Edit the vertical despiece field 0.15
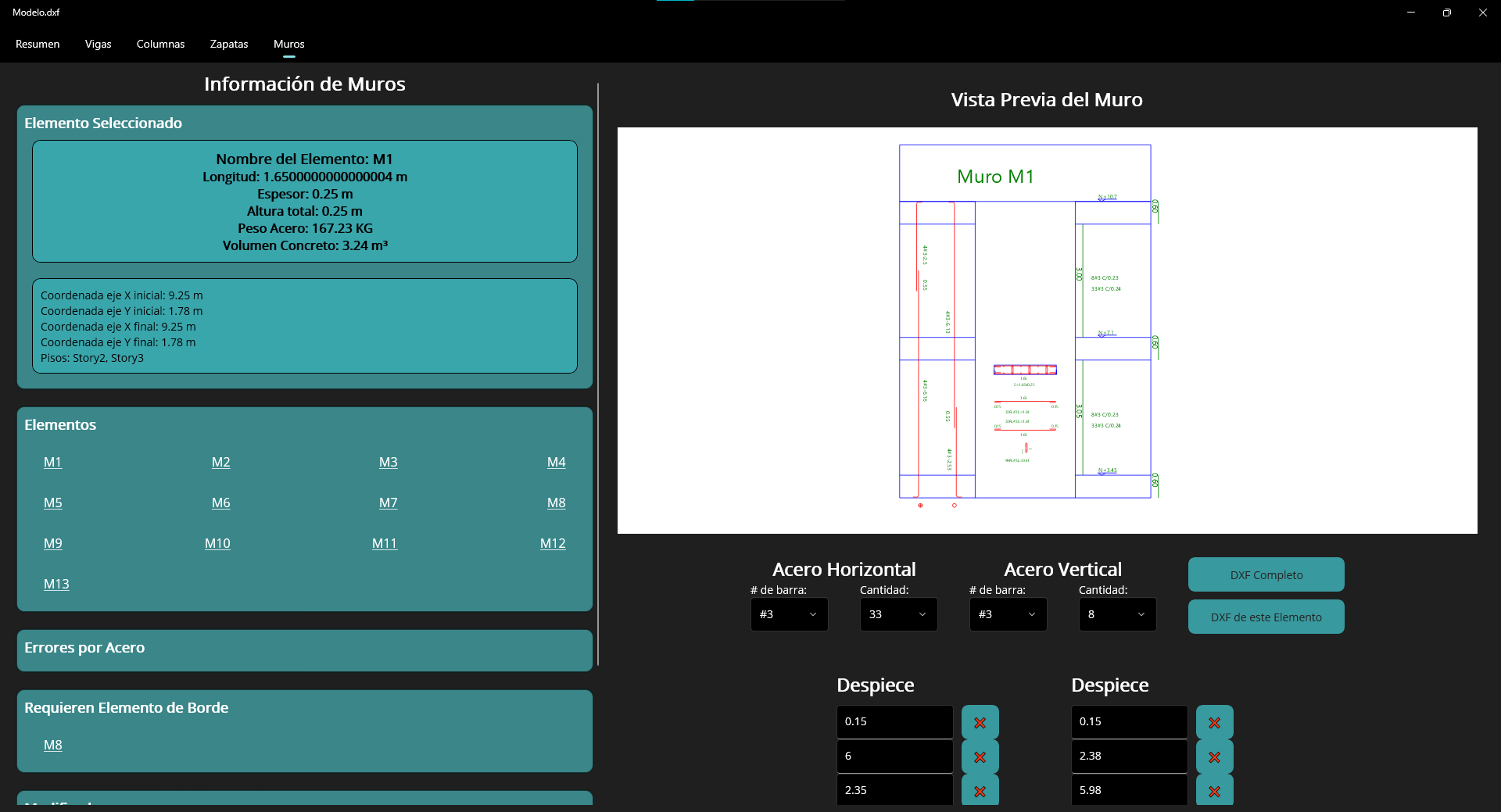The width and height of the screenshot is (1501, 812). (1129, 722)
